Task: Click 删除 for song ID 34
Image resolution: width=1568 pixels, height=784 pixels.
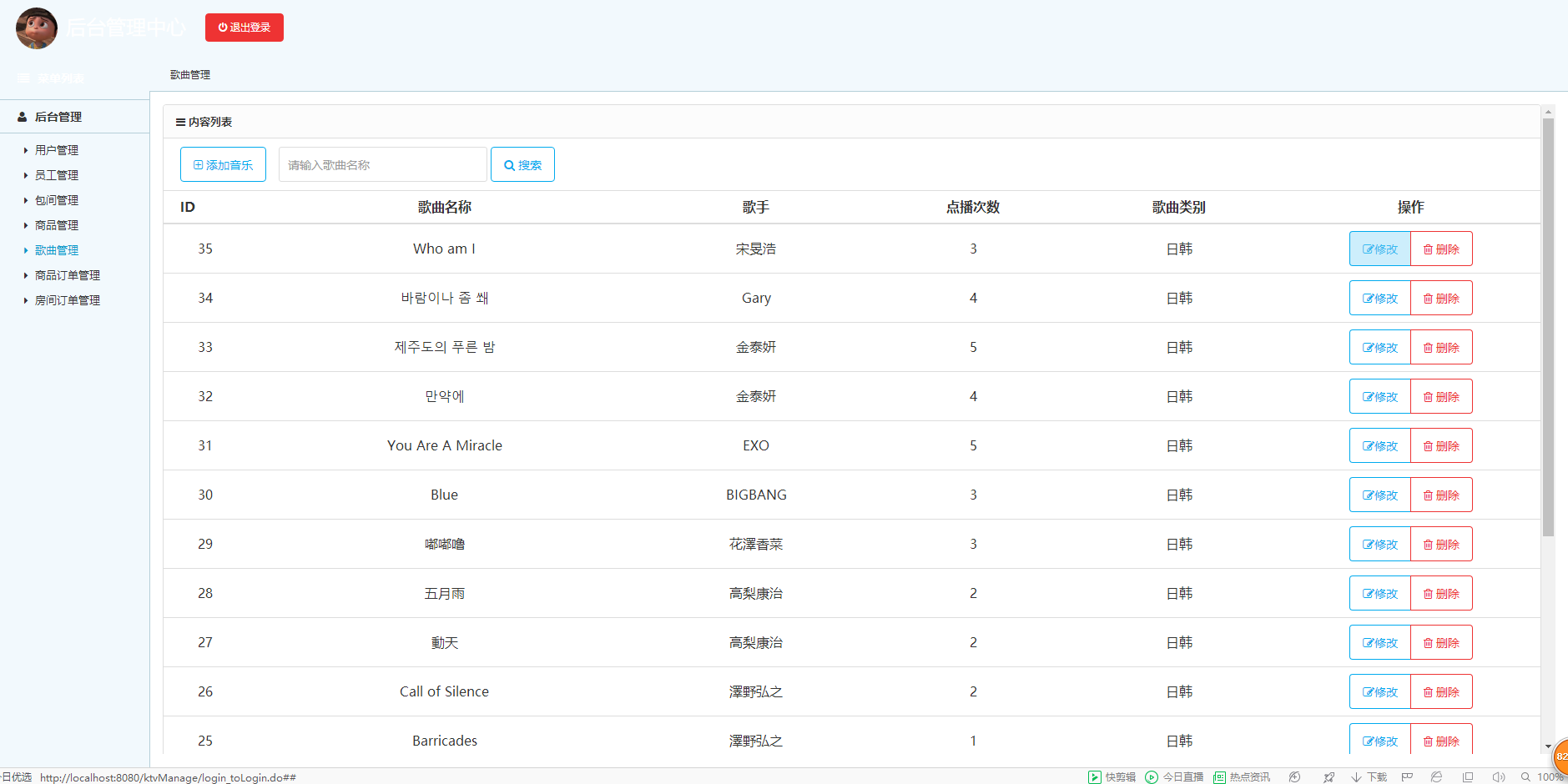Action: coord(1441,298)
